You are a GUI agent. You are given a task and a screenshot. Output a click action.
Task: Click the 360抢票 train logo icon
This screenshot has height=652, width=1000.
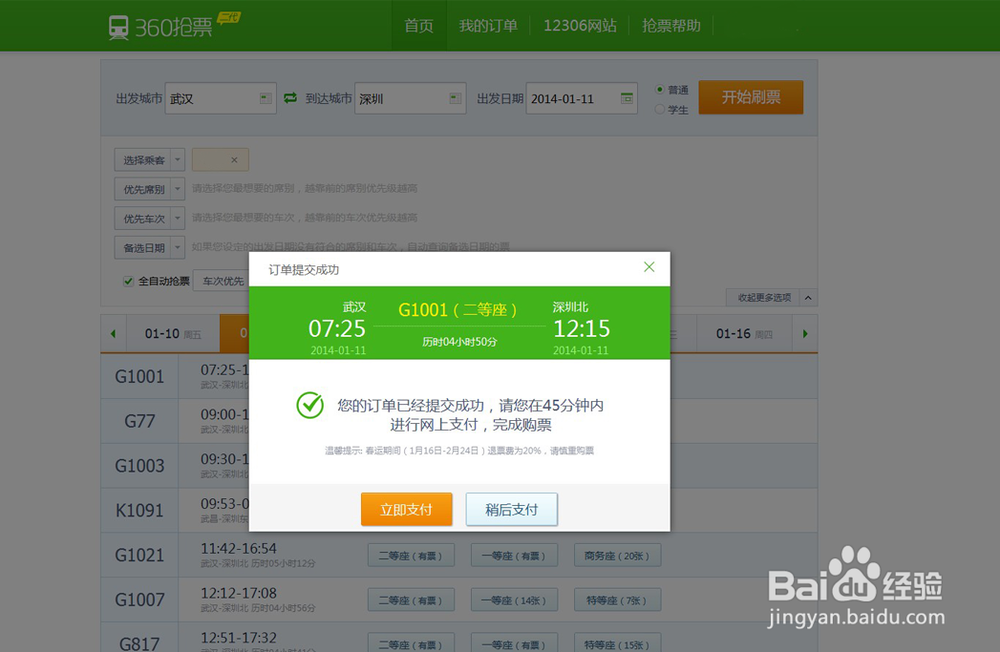tap(119, 27)
